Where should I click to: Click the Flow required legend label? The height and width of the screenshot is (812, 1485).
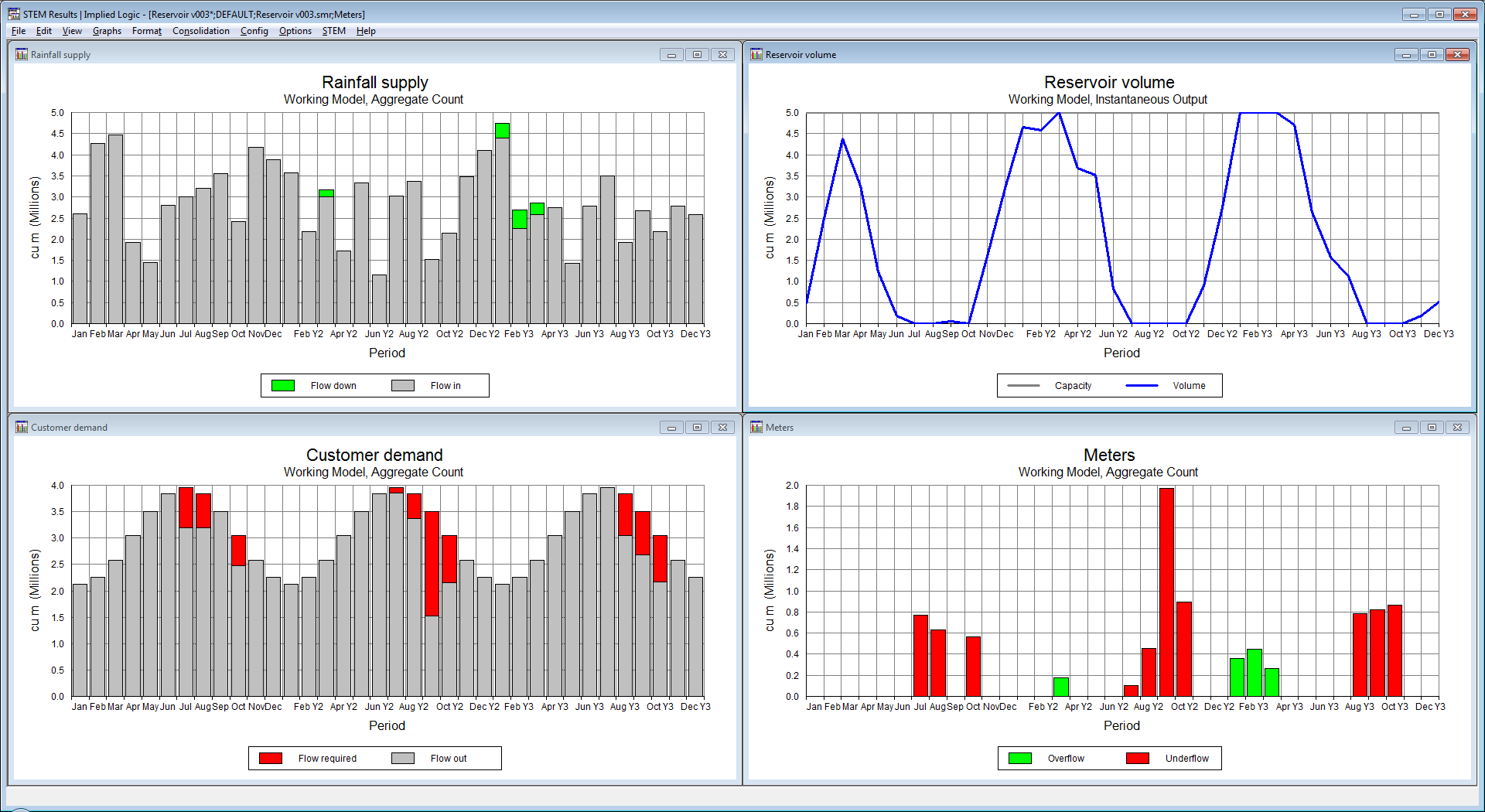point(327,759)
